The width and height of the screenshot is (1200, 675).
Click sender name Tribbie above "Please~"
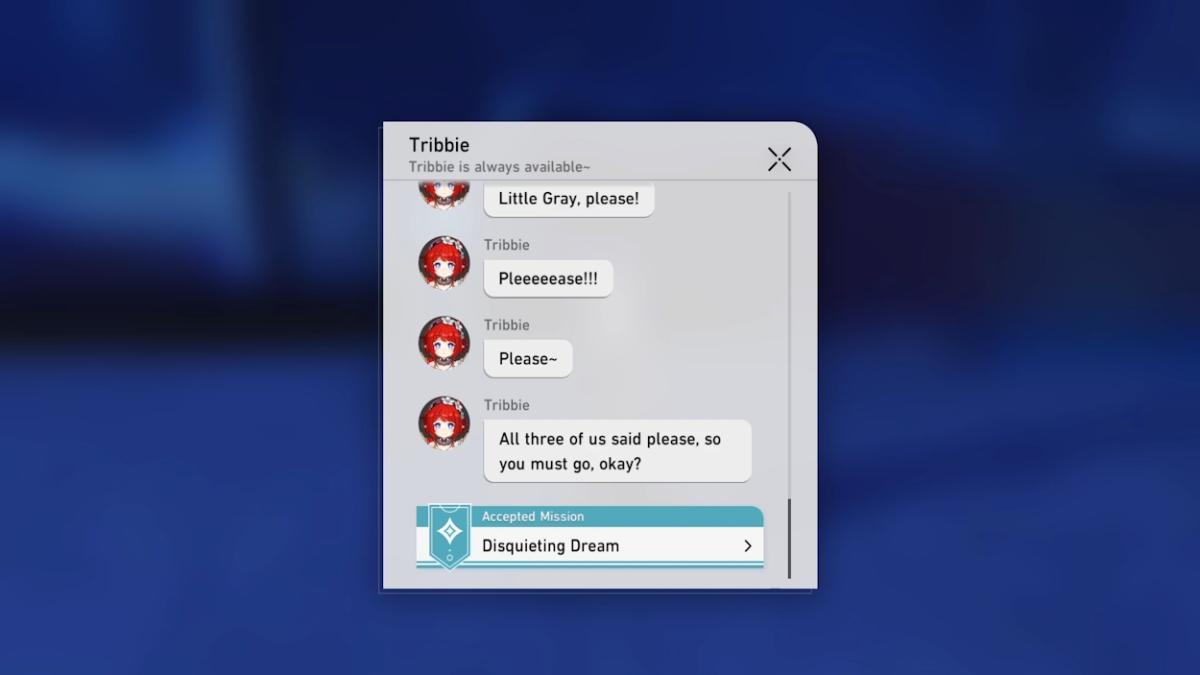click(507, 325)
